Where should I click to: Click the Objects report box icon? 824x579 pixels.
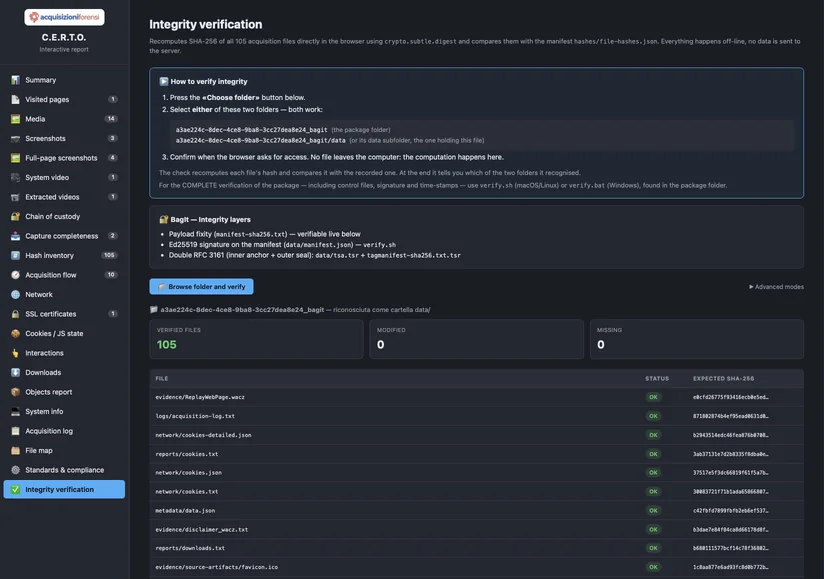point(15,392)
